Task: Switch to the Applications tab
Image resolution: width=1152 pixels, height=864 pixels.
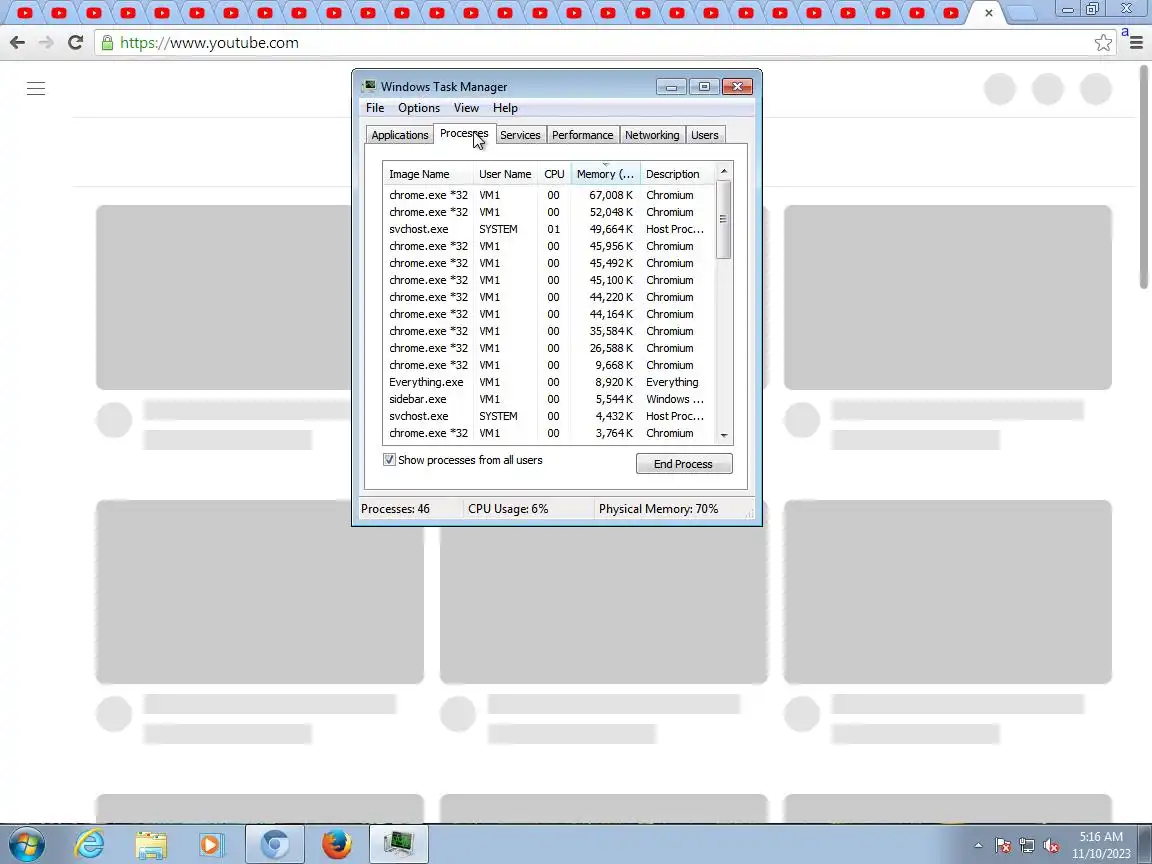Action: coord(400,135)
